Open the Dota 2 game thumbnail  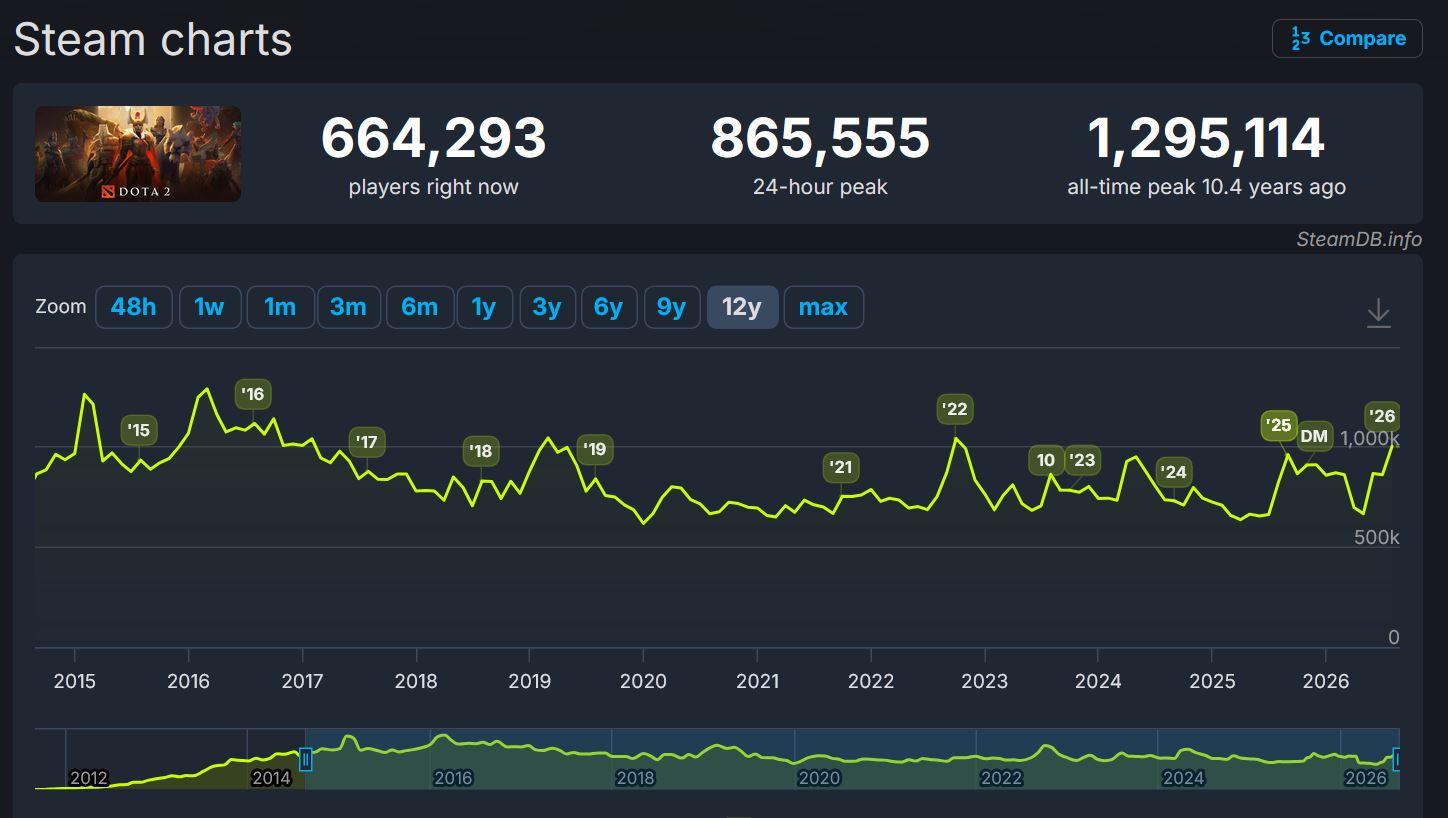(x=138, y=154)
